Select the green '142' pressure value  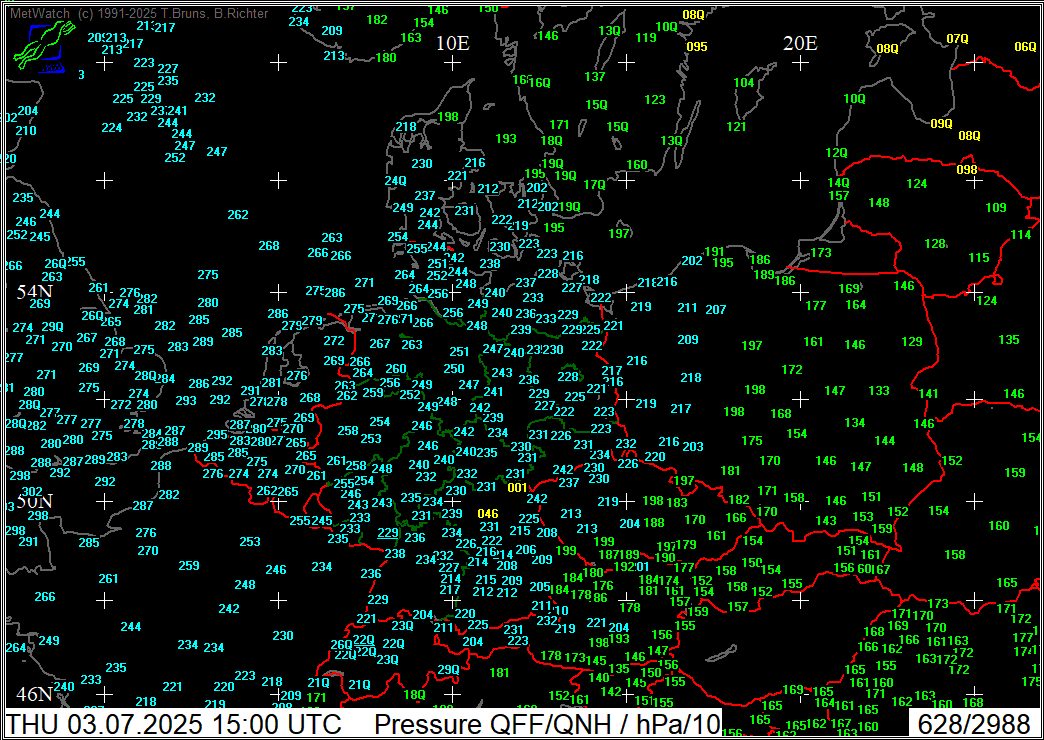pos(611,691)
